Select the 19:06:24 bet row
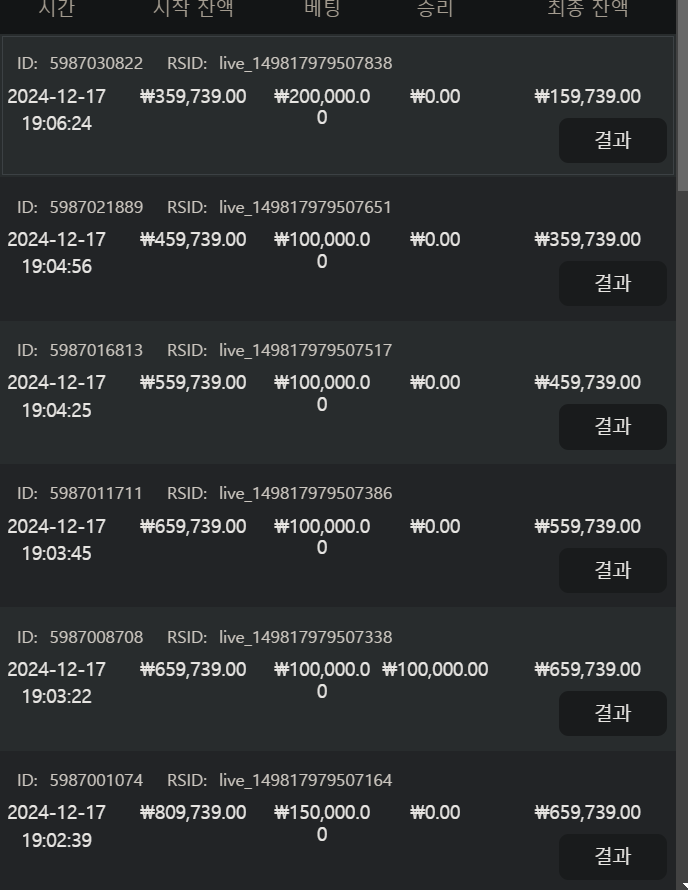 click(338, 106)
